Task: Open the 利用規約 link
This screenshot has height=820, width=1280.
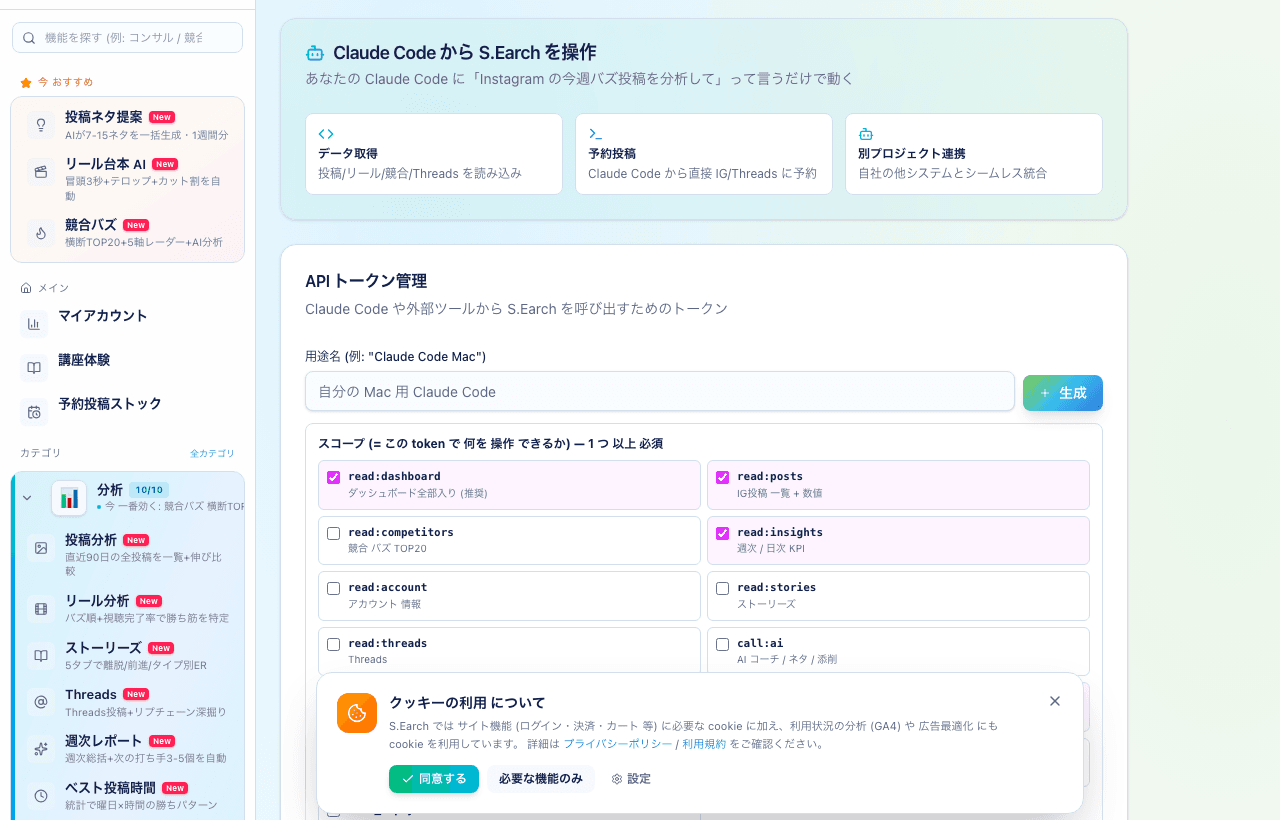Action: 704,744
